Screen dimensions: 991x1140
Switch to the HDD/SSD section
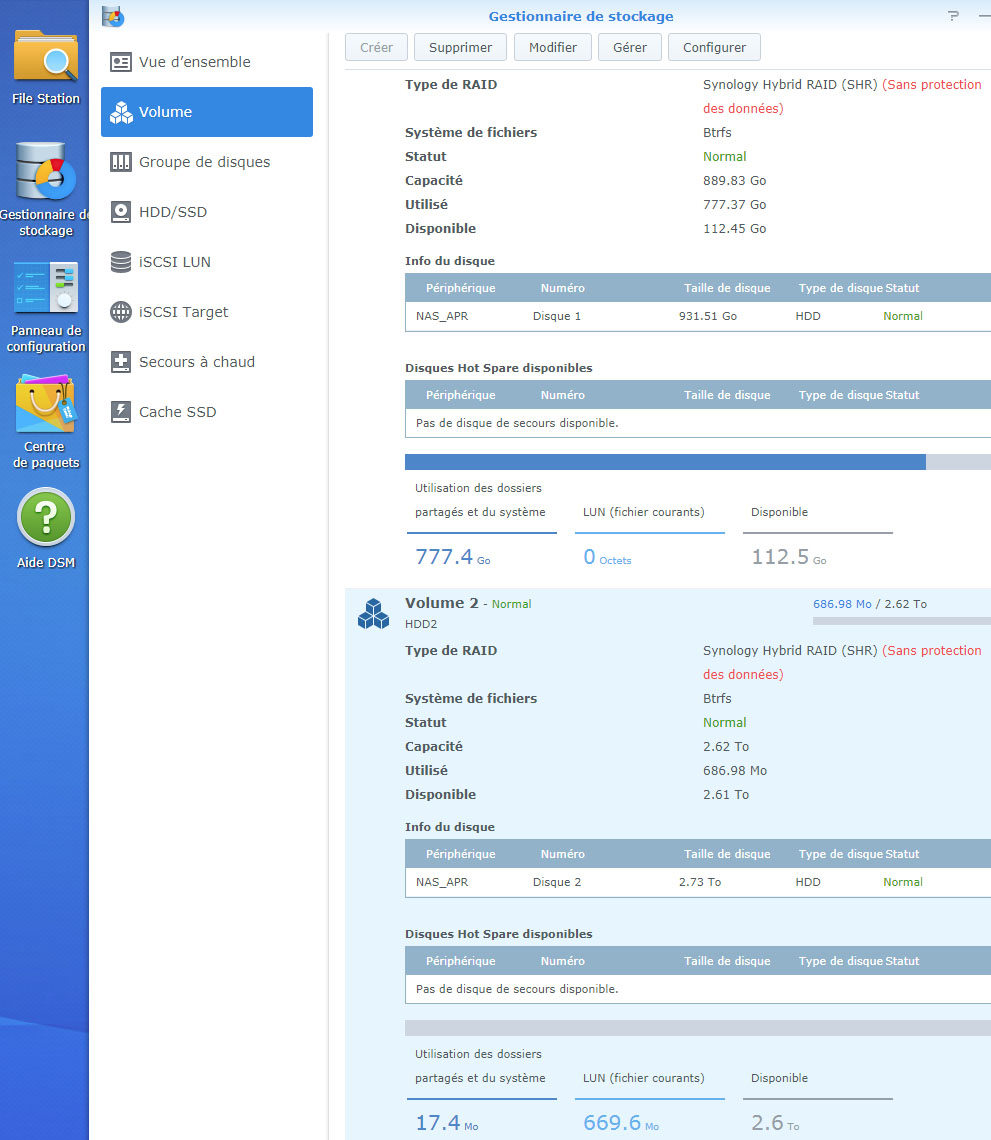[207, 212]
